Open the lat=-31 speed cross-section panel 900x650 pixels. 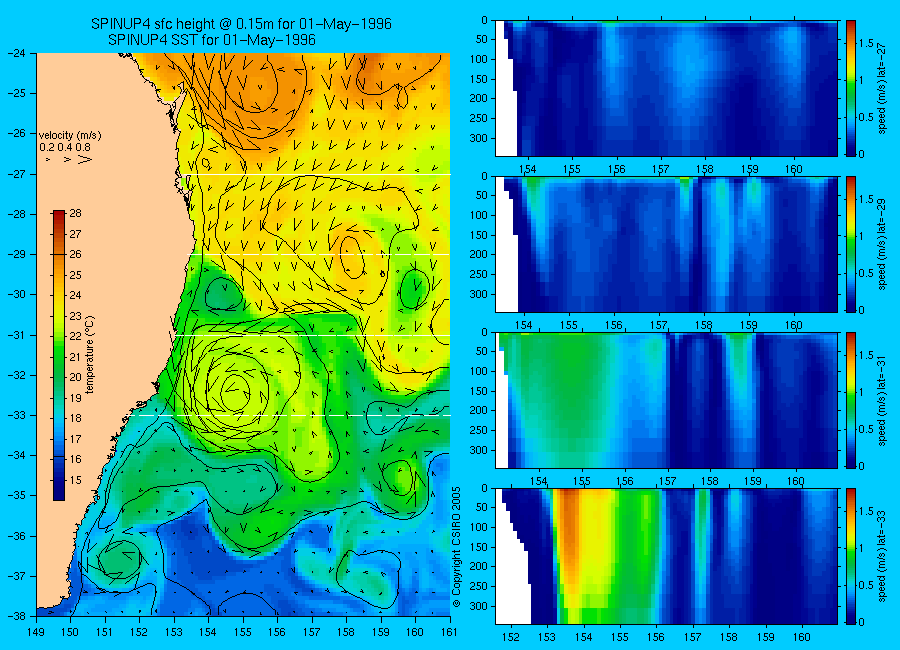666,400
